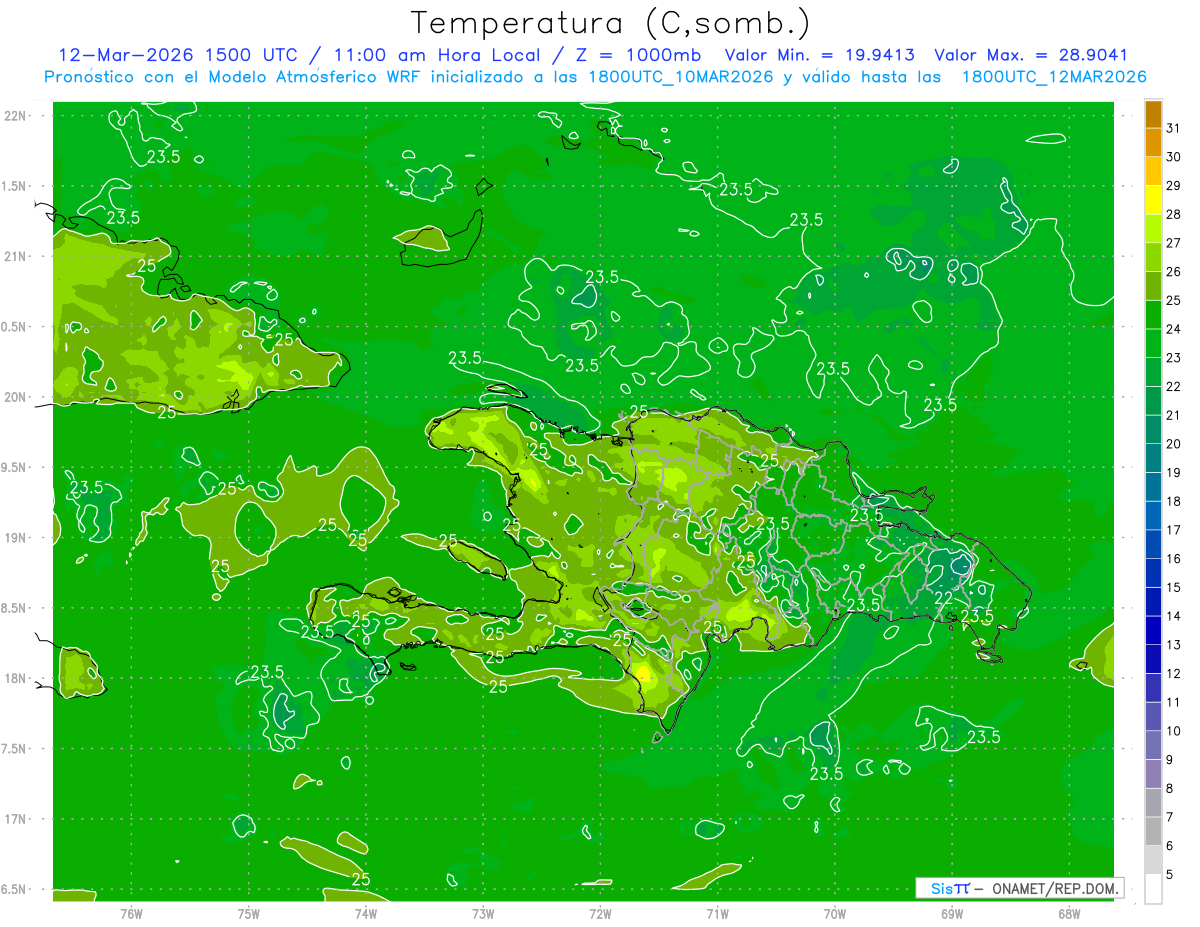Viewport: 1200px width, 927px height.
Task: Click the '21N' latitude axis label
Action: (x=14, y=256)
